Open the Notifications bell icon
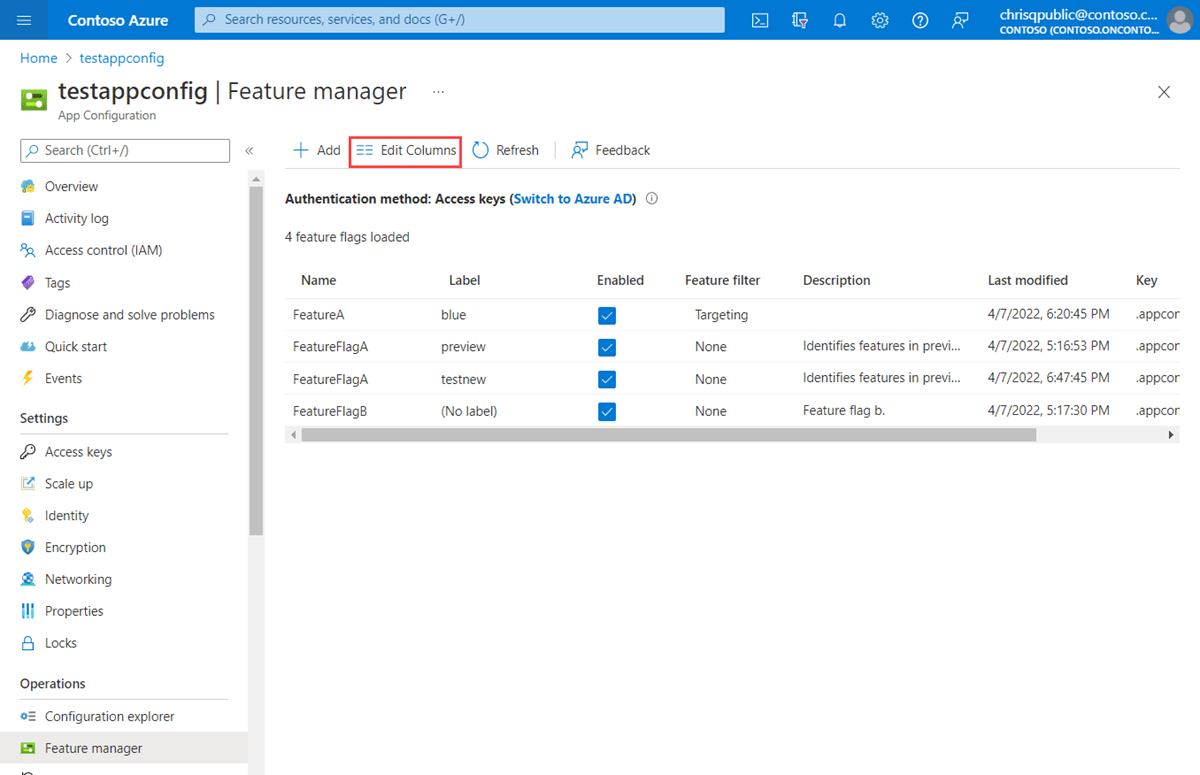1200x775 pixels. (840, 20)
